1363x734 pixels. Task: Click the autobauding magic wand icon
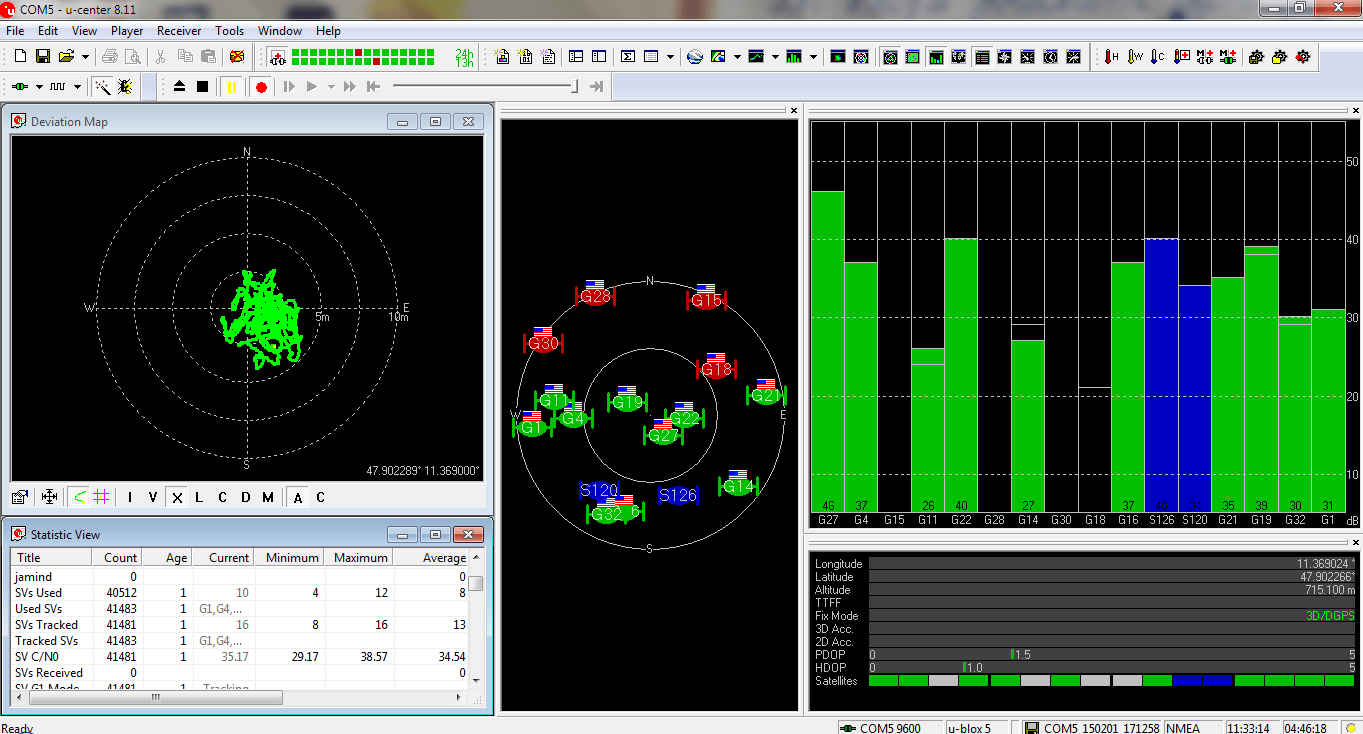103,87
